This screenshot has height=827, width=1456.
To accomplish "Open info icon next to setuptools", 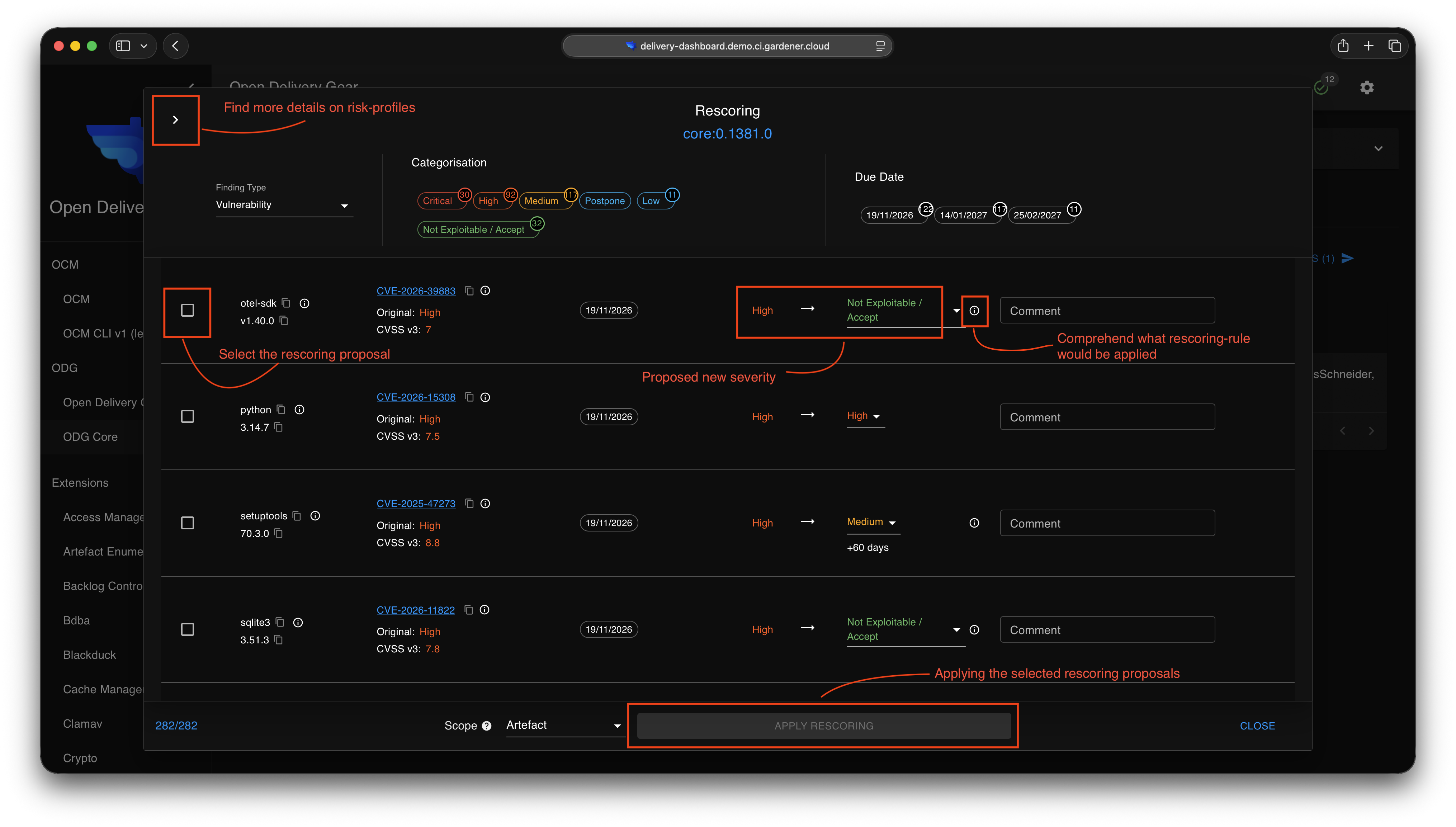I will coord(315,516).
